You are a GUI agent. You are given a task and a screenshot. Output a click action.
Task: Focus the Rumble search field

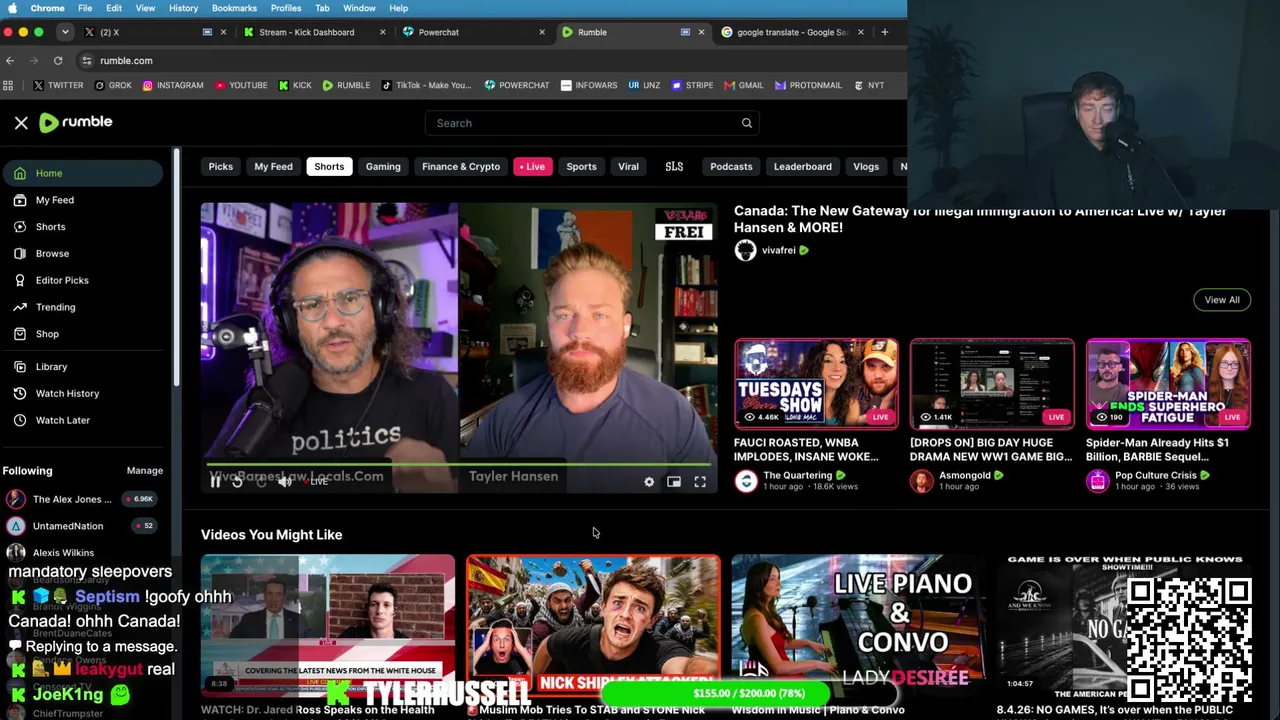point(592,123)
